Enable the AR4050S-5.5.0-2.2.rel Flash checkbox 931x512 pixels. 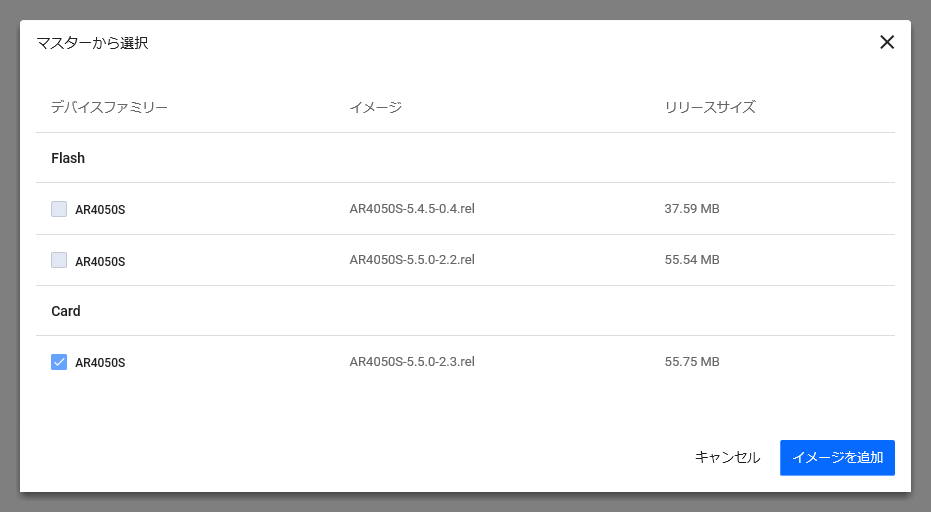[x=59, y=260]
